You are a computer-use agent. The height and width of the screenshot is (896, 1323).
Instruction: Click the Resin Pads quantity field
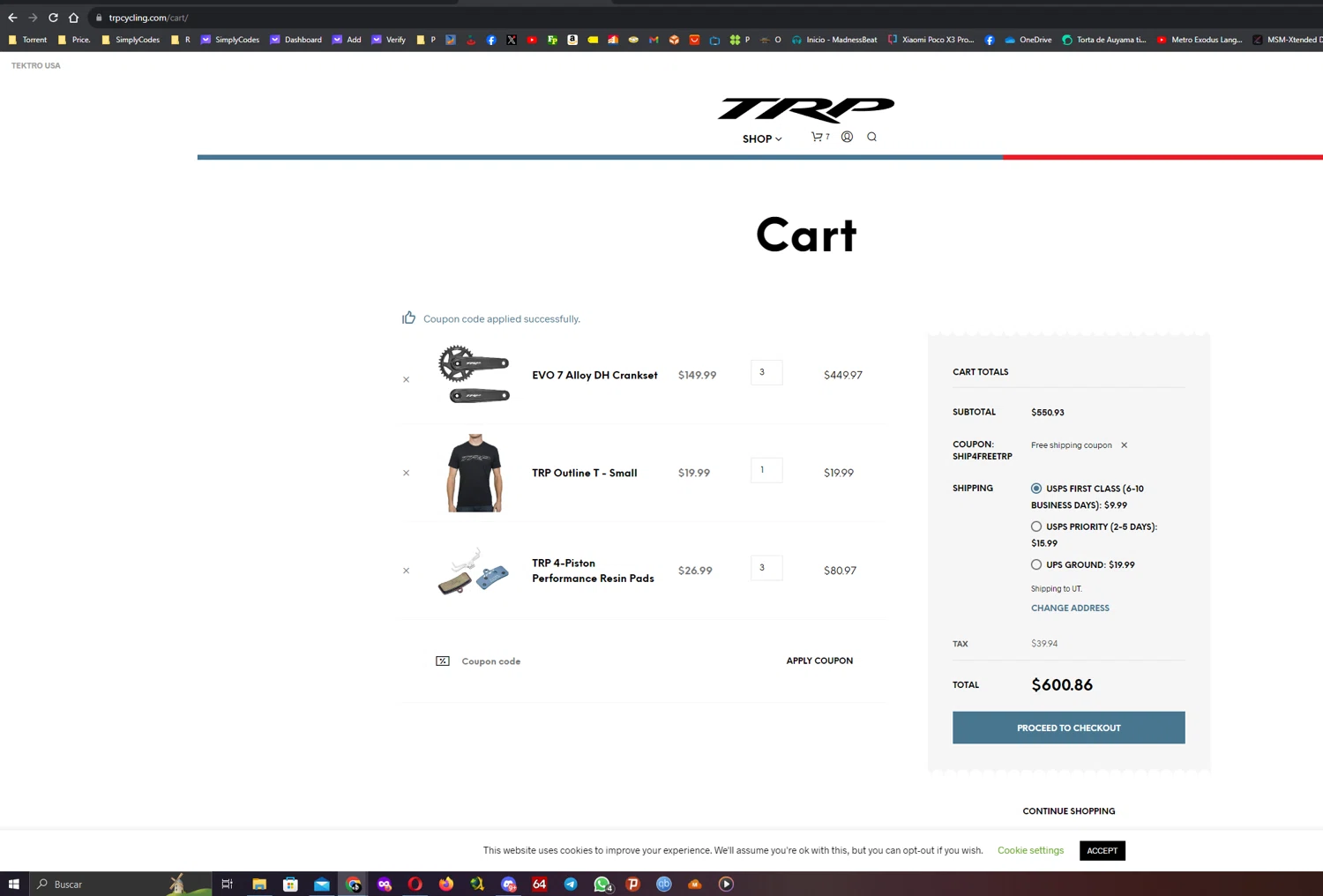point(766,568)
